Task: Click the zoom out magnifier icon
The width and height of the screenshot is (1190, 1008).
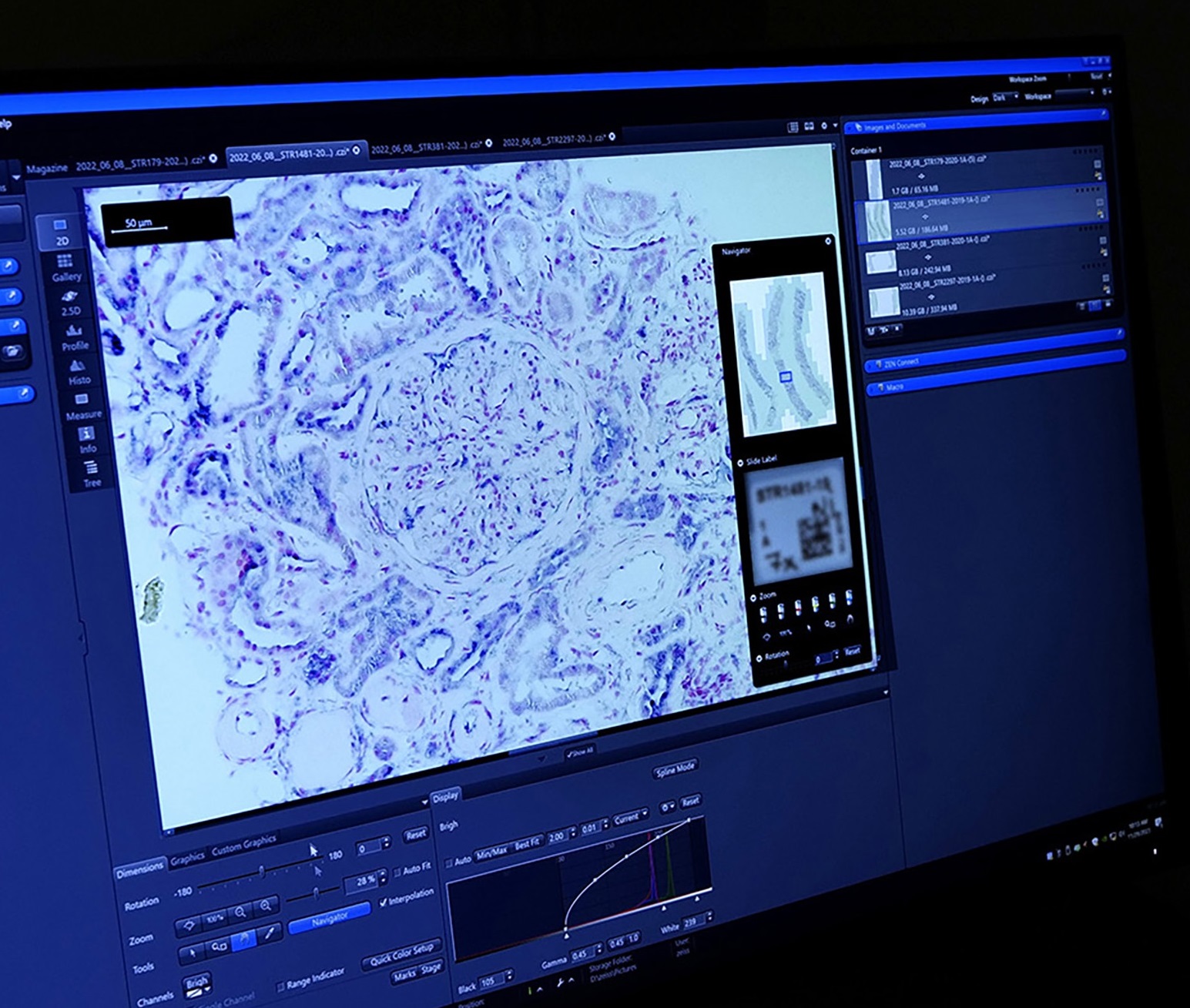Action: (240, 912)
